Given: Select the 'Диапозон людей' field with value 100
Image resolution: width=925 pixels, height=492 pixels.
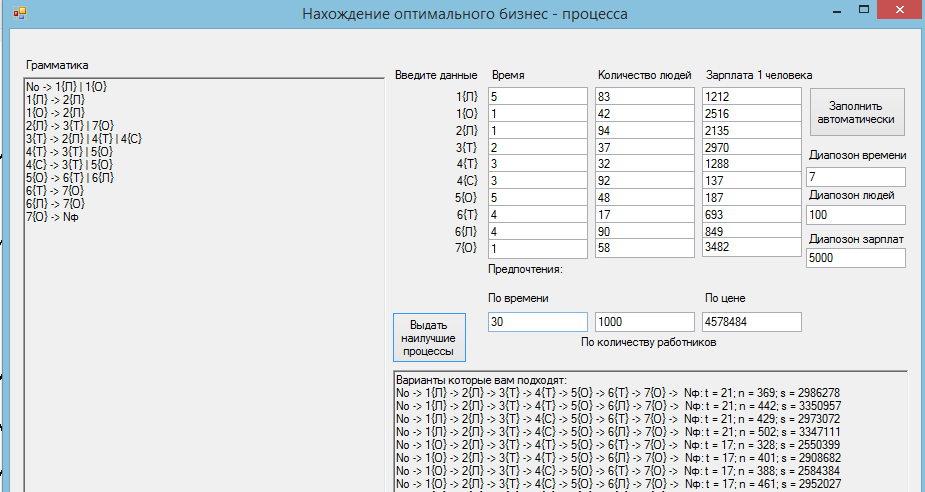Looking at the screenshot, I should (x=855, y=215).
